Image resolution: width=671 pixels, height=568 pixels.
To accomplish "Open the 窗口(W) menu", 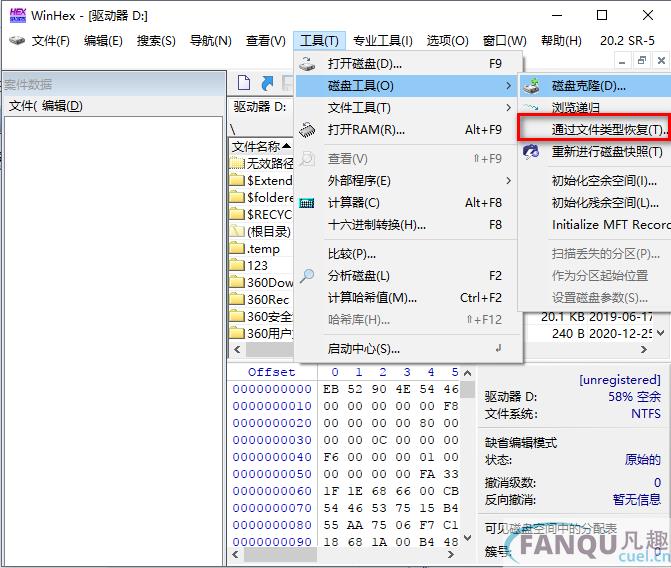I will tap(505, 41).
